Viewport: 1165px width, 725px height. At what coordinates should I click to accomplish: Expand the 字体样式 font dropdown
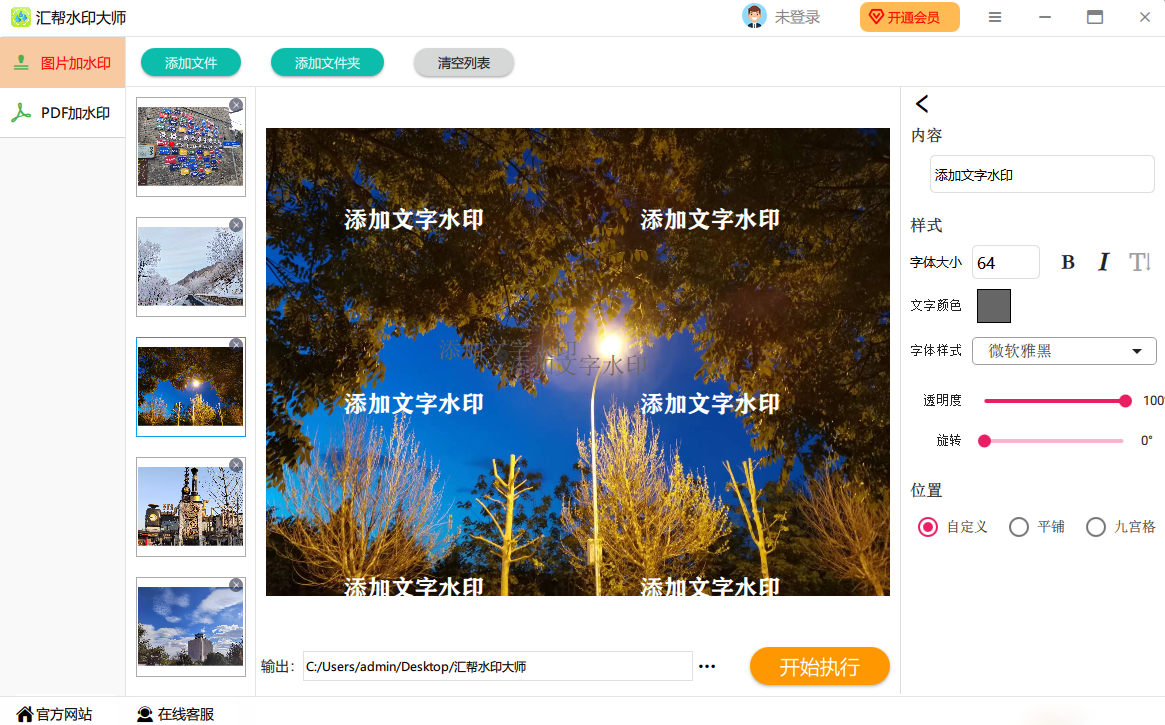coord(1064,351)
